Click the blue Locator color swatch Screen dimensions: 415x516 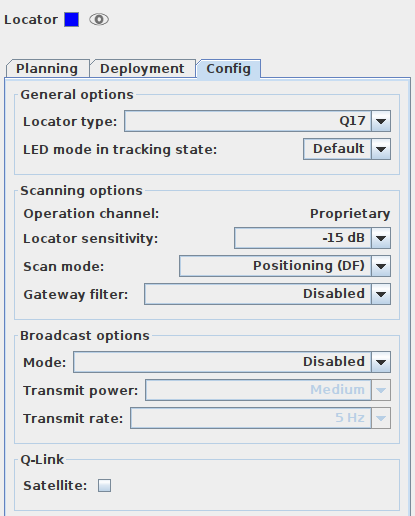coord(72,20)
